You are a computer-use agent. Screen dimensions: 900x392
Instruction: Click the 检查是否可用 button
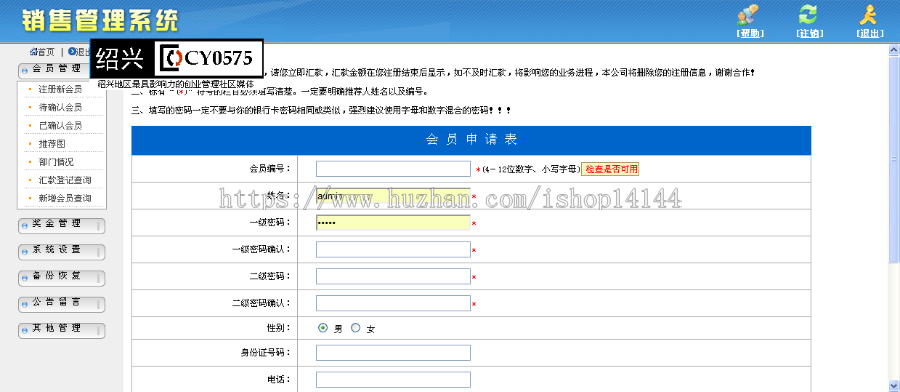(610, 169)
